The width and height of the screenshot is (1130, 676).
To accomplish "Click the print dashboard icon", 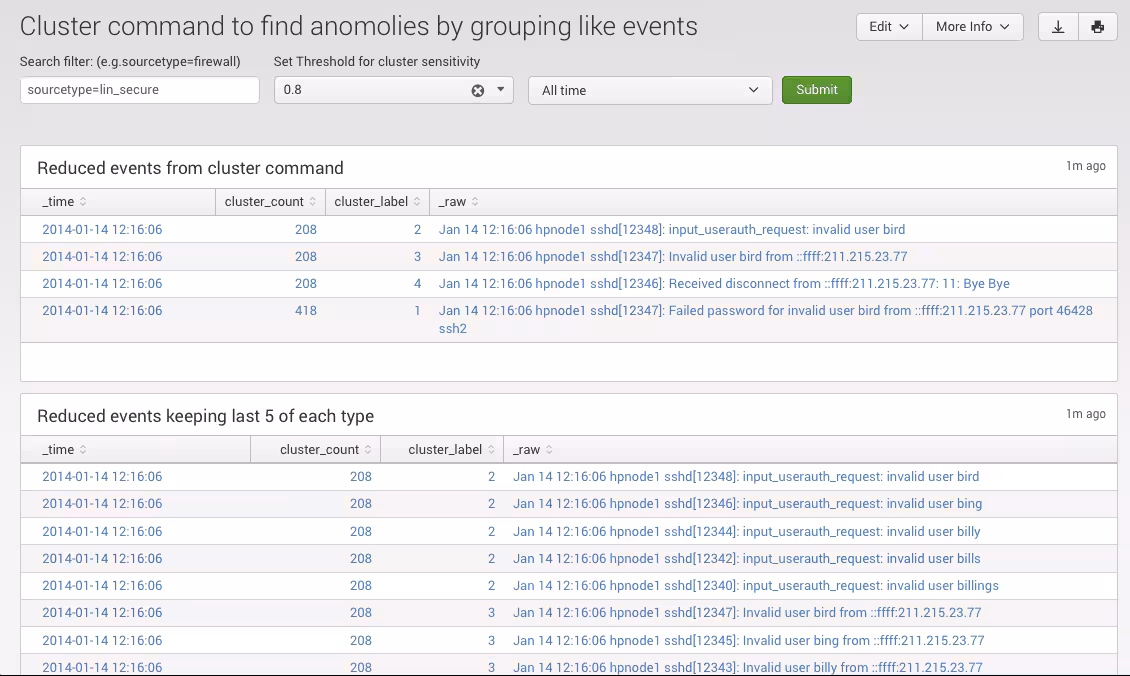I will tap(1098, 27).
